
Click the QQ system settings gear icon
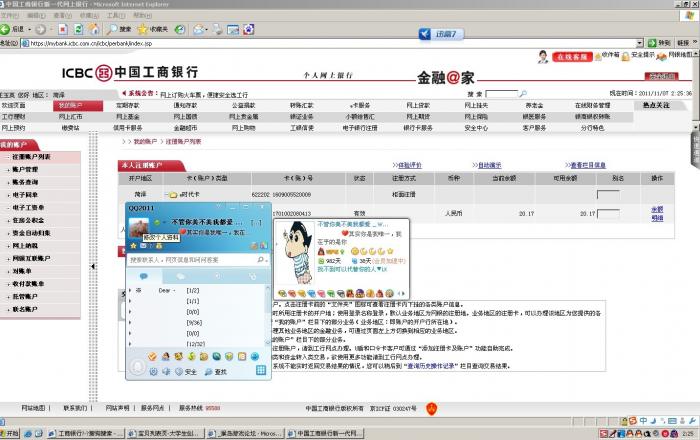pyautogui.click(x=153, y=371)
